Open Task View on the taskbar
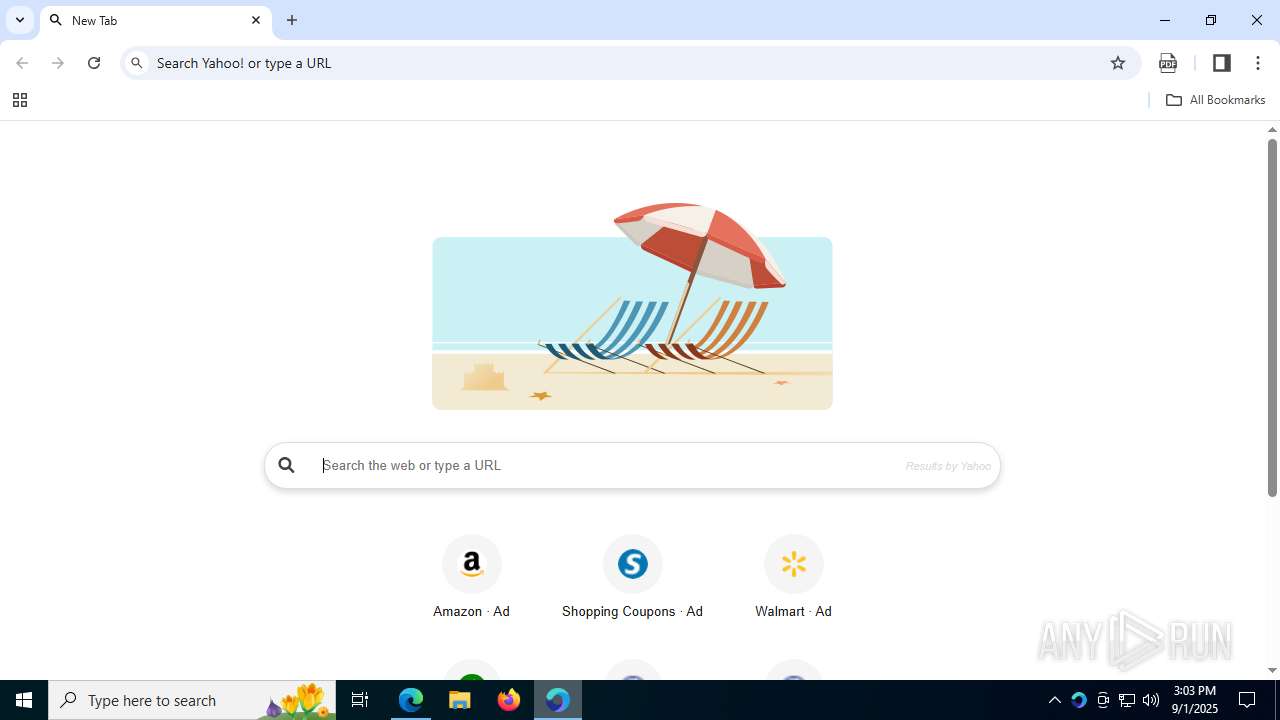 [x=360, y=700]
